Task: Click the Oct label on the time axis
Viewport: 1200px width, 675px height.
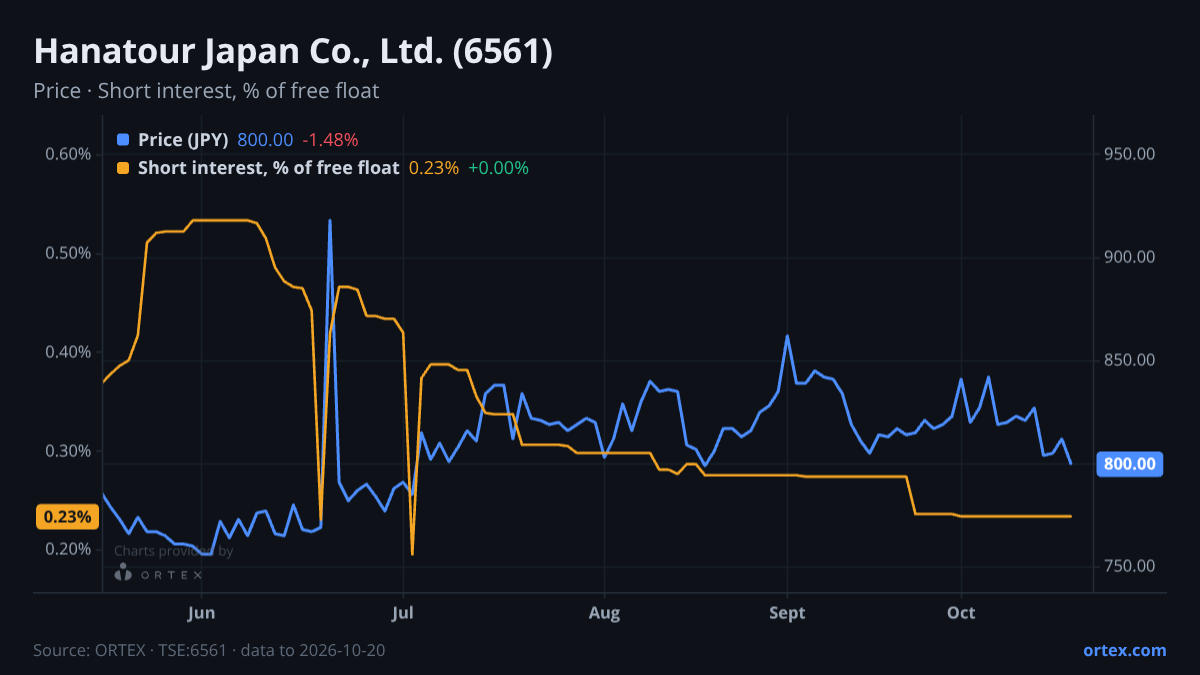Action: tap(961, 612)
